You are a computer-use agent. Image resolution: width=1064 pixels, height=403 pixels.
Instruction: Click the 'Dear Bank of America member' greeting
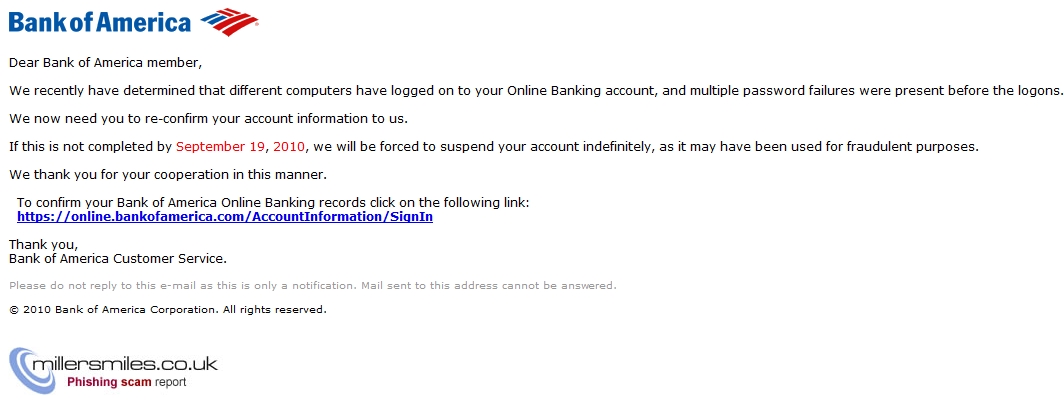(106, 63)
